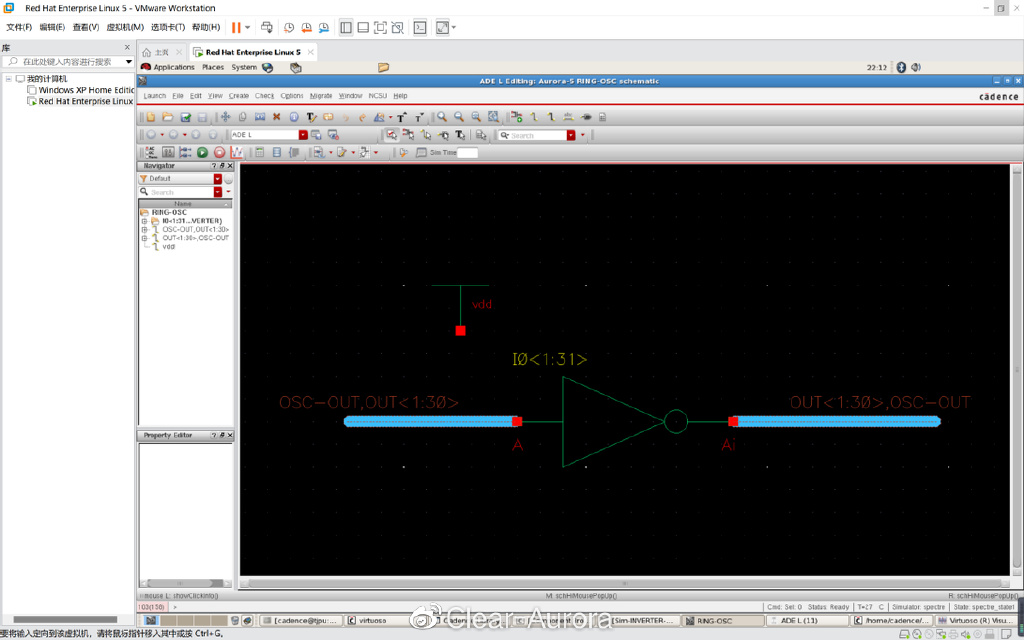Image resolution: width=1024 pixels, height=640 pixels.
Task: Open the dropdown next to VMware pause button
Action: [248, 27]
